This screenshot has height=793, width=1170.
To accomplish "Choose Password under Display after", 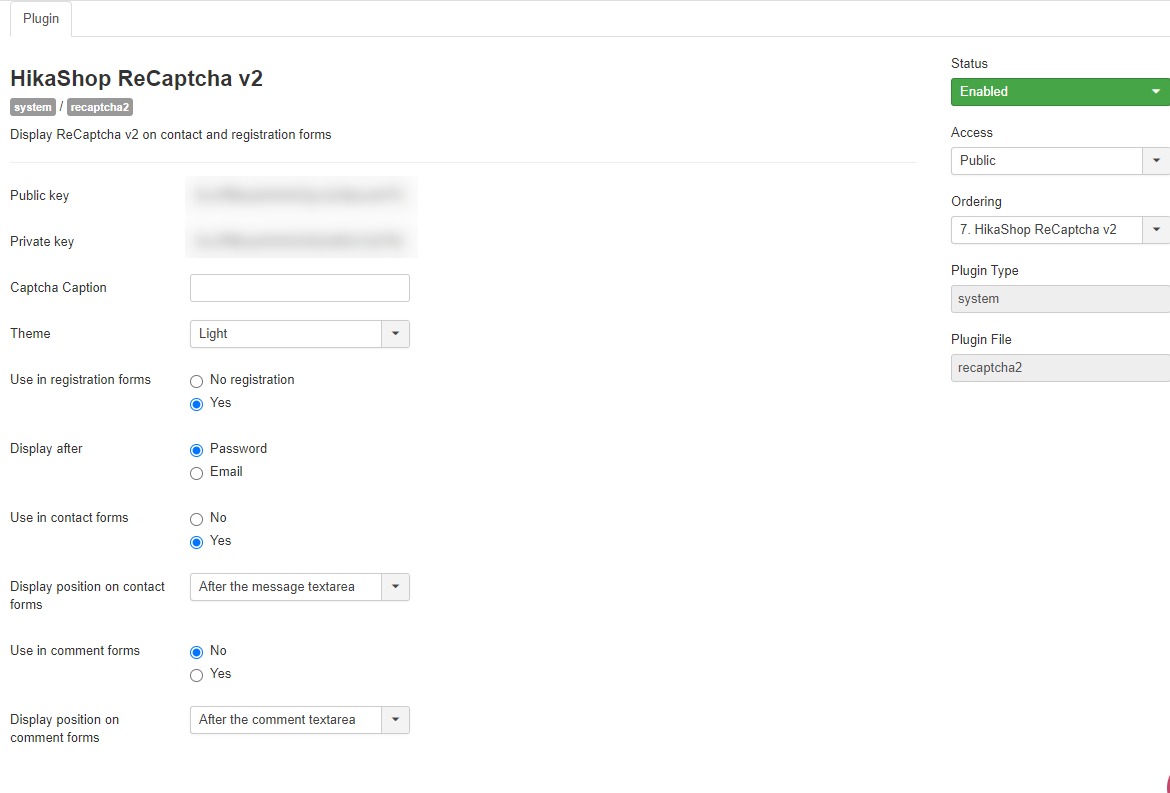I will (196, 451).
